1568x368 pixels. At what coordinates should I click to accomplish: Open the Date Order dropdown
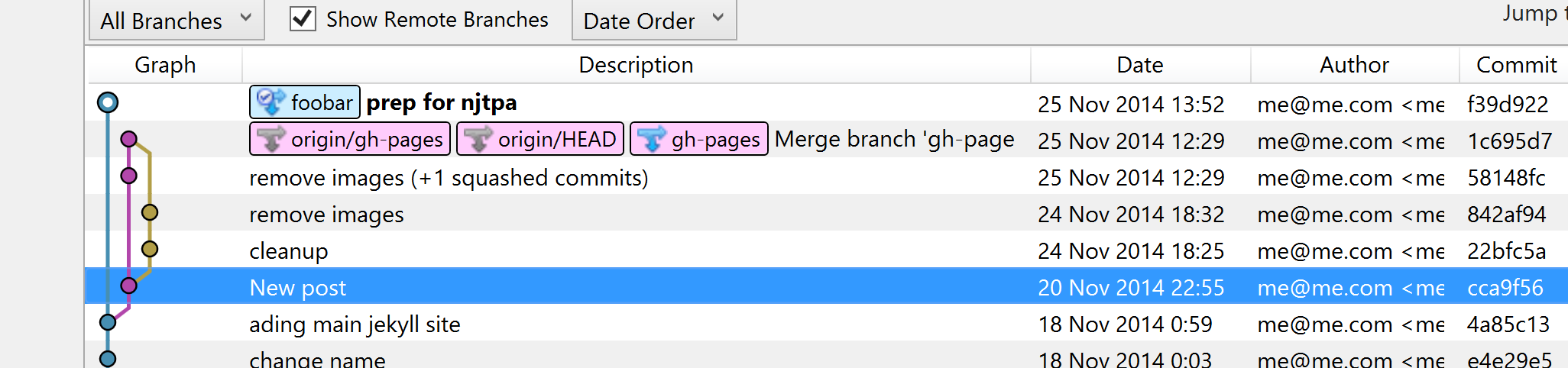pos(653,21)
